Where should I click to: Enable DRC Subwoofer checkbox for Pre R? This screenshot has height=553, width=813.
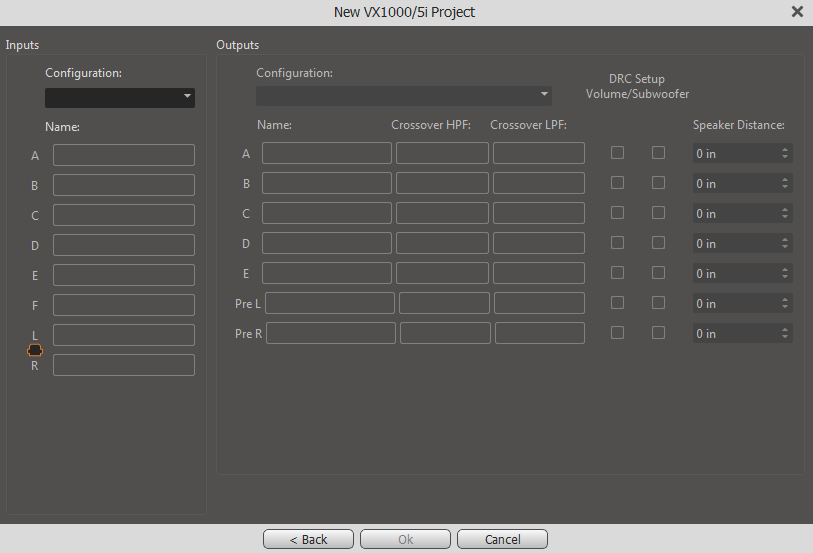coord(658,333)
